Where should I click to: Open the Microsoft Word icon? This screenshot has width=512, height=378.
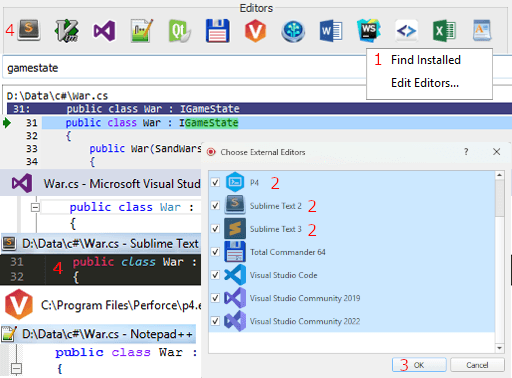331,31
